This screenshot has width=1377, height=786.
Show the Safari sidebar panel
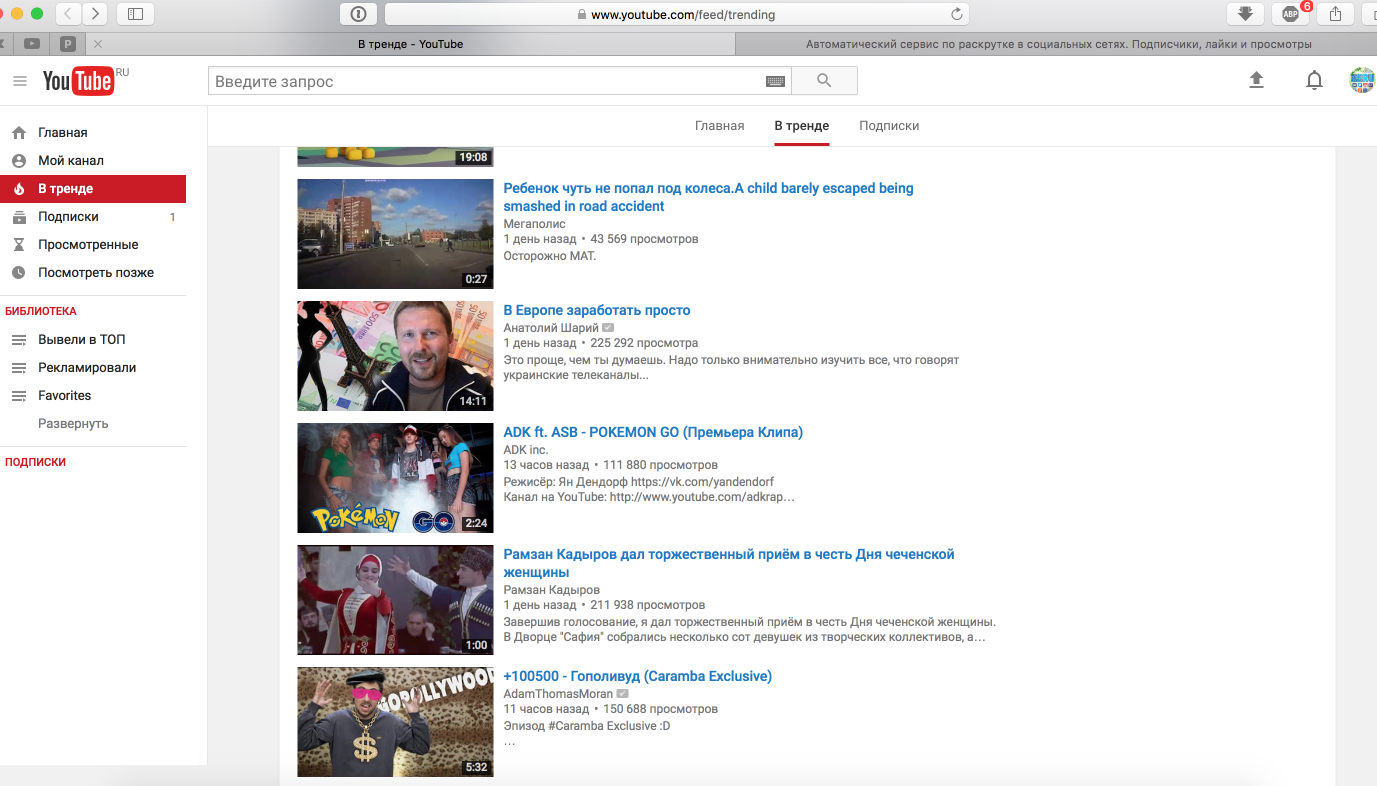tap(135, 14)
